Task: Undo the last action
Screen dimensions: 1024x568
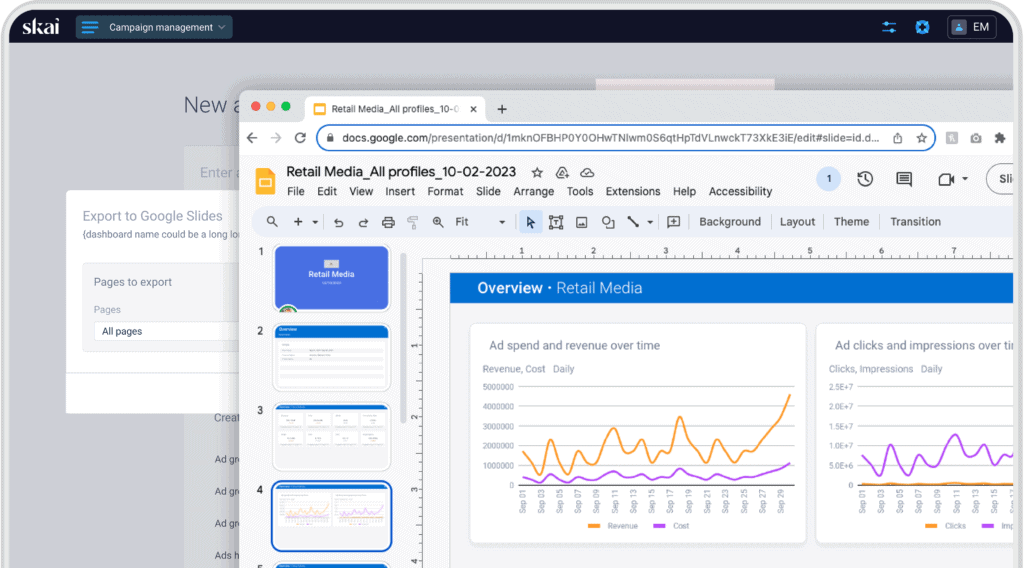Action: pos(338,223)
